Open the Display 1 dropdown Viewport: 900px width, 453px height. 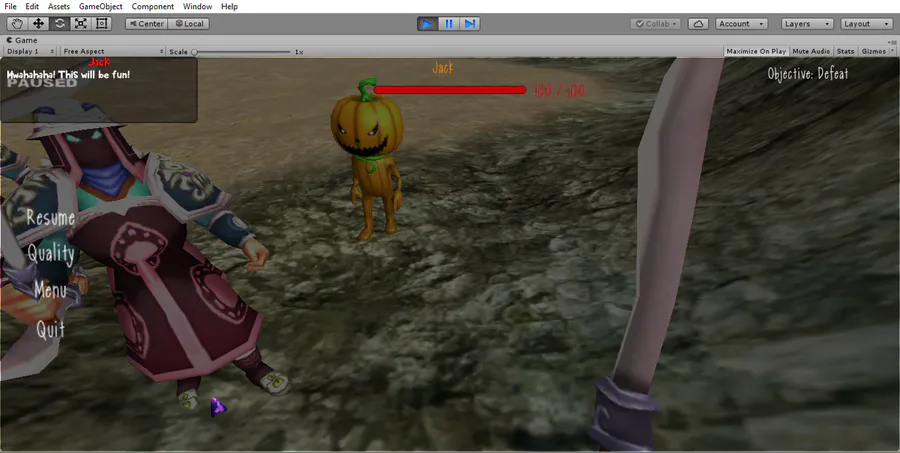[30, 51]
